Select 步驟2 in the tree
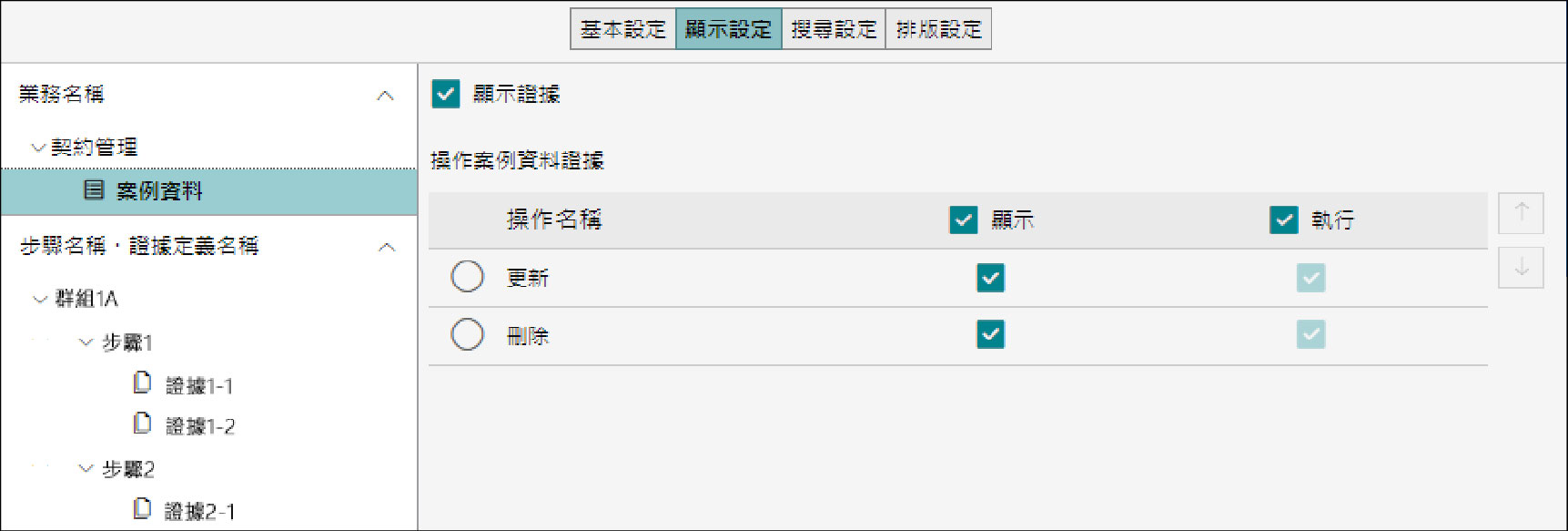 (x=127, y=469)
